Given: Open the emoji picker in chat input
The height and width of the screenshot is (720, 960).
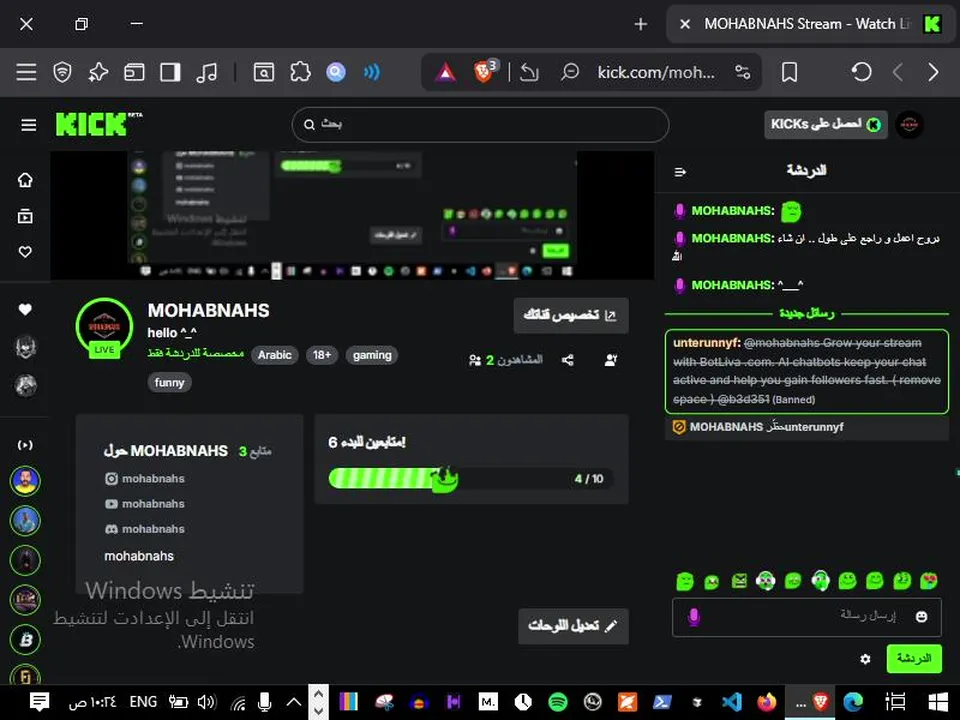Looking at the screenshot, I should click(x=921, y=617).
